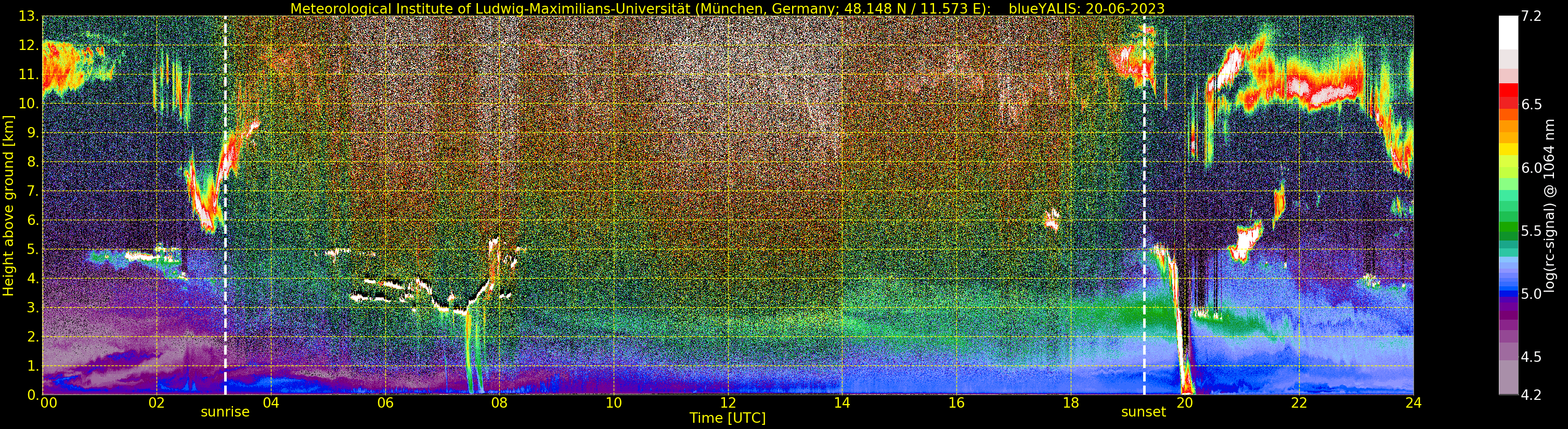
Task: Click the '06' time tick label
Action: 385,403
